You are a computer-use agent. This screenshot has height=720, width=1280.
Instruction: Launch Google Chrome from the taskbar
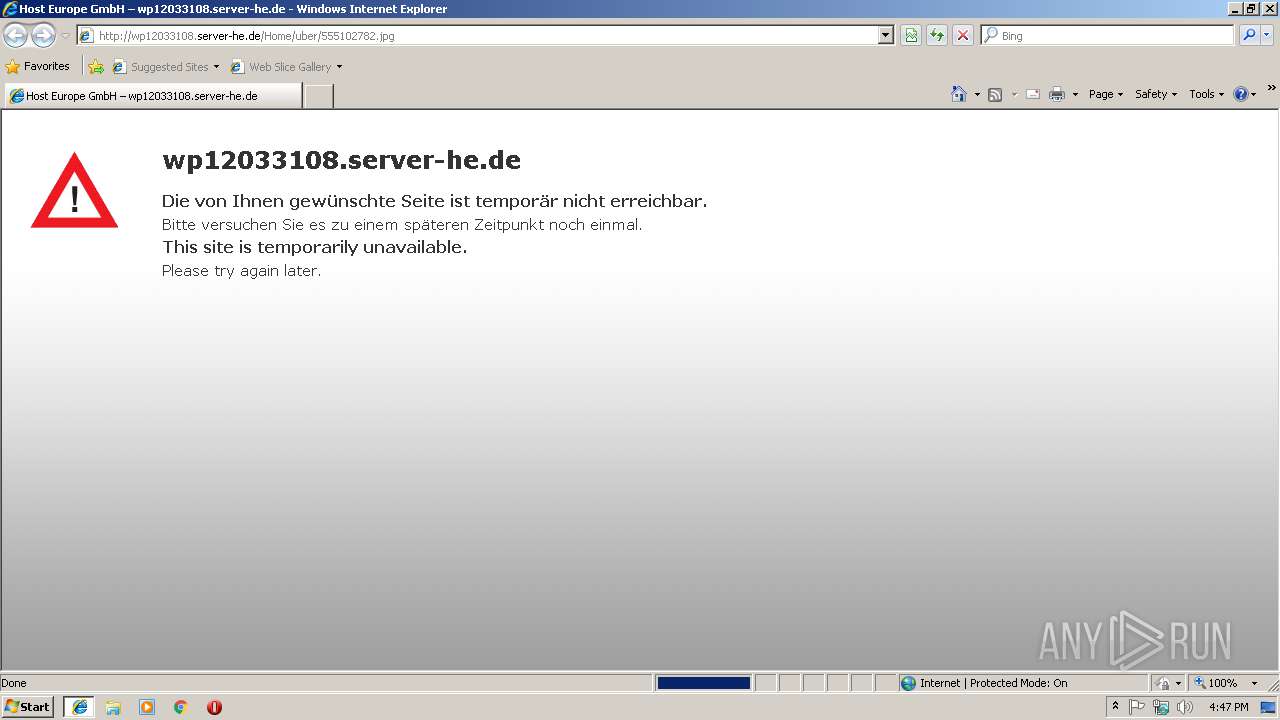[181, 707]
